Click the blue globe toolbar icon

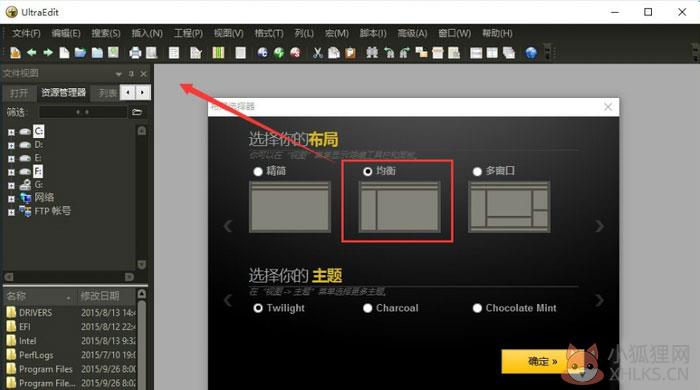tap(531, 53)
